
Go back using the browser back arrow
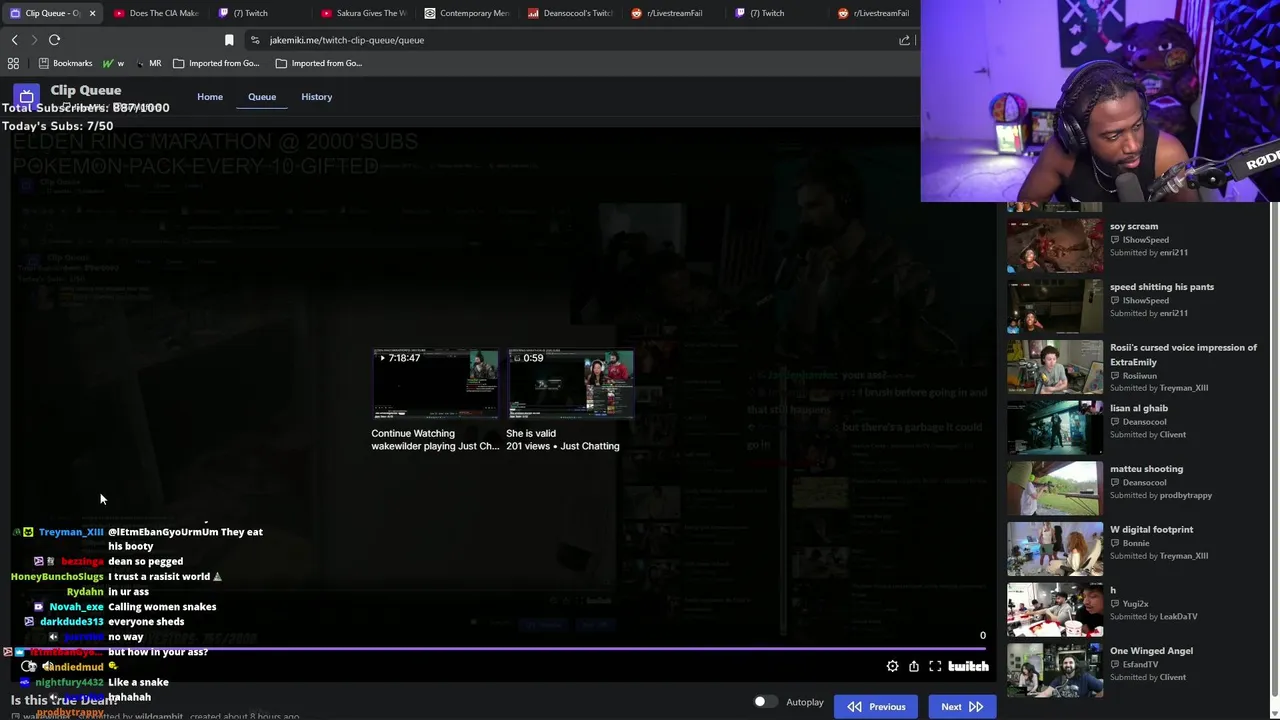pyautogui.click(x=14, y=40)
